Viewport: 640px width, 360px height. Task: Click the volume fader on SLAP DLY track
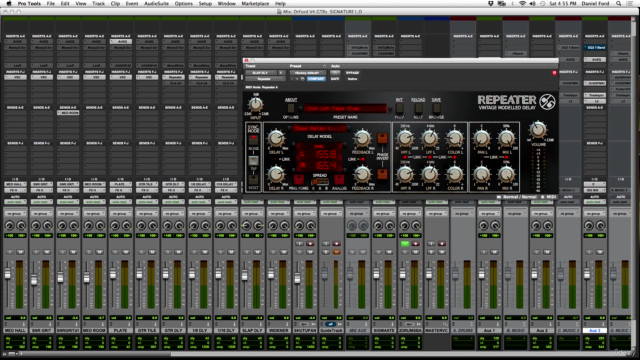click(x=244, y=276)
